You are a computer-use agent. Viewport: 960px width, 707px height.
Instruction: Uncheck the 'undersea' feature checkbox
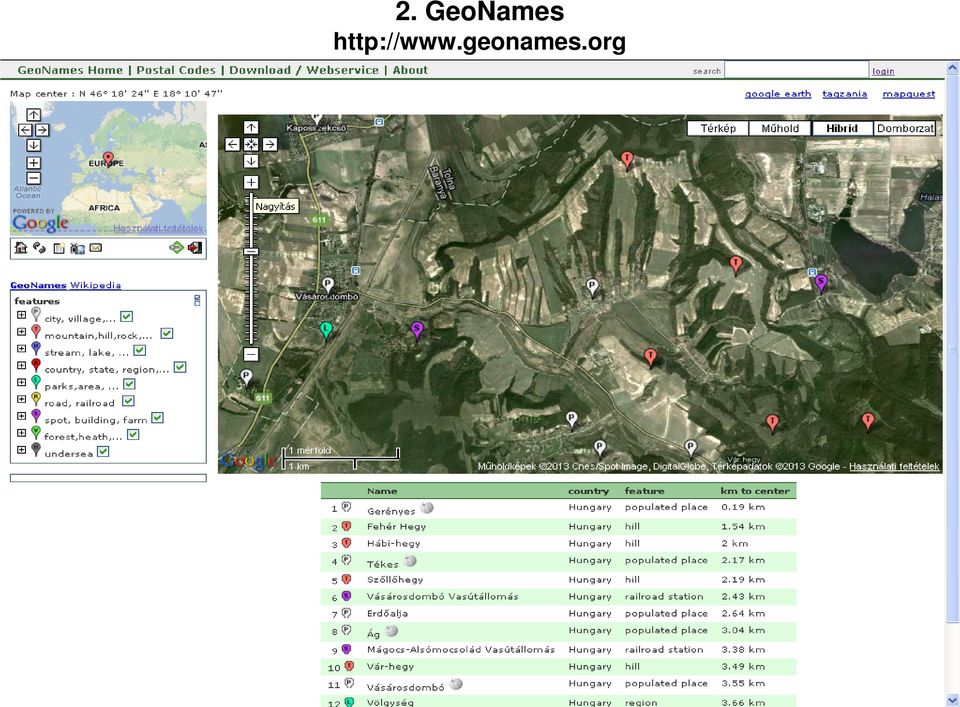(103, 452)
